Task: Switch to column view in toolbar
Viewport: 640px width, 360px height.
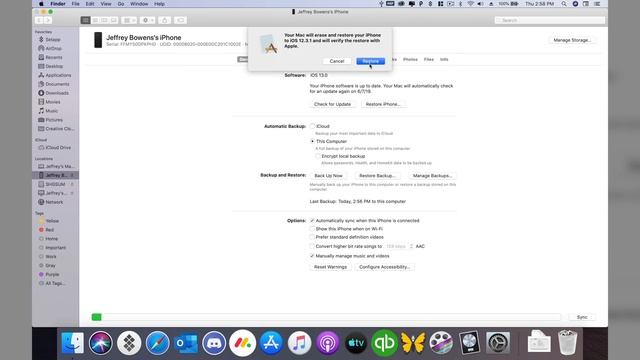Action: click(104, 20)
